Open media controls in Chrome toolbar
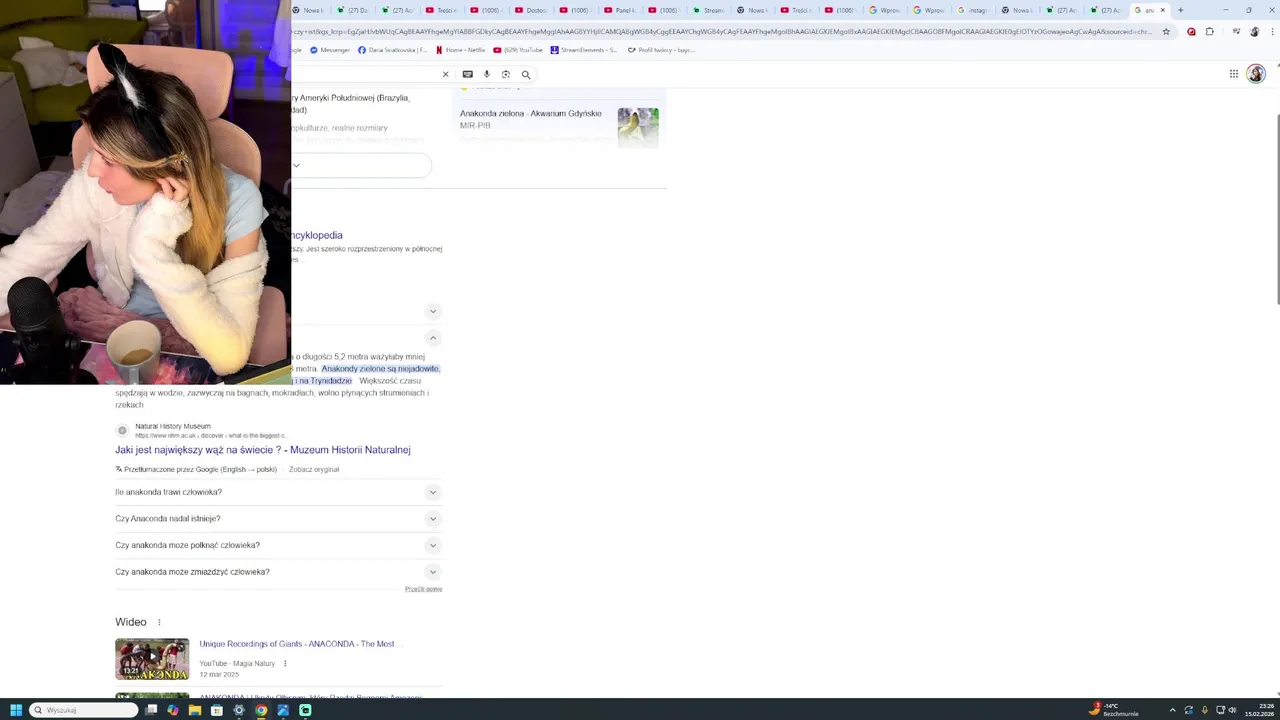This screenshot has width=1280, height=720. tap(1237, 31)
